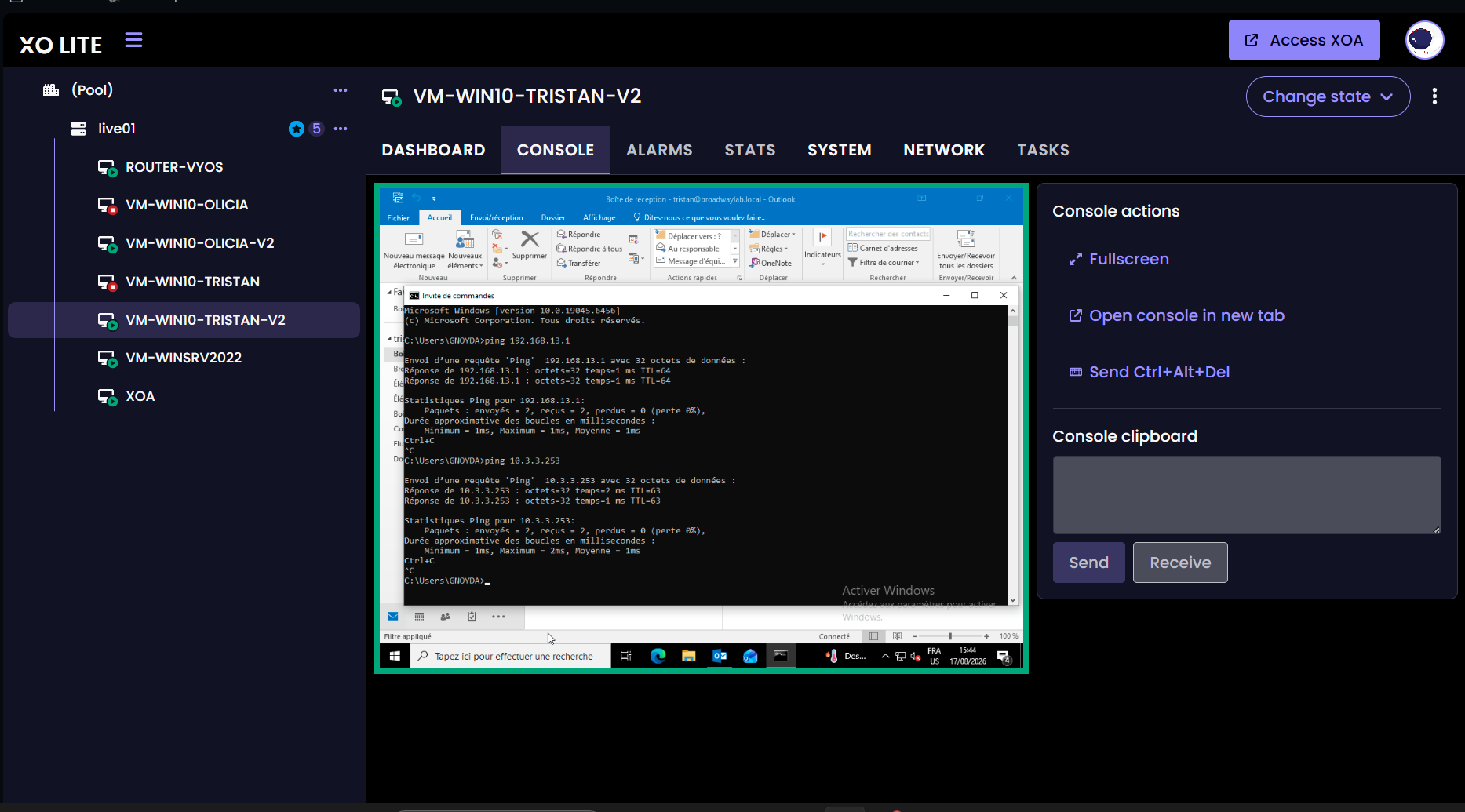Open Outlook People view at bottom navigation
Viewport: 1465px width, 812px height.
coord(446,617)
